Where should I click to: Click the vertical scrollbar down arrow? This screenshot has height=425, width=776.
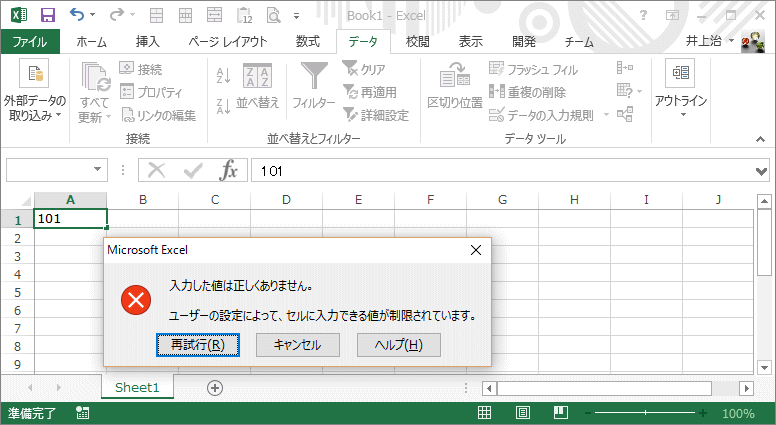[x=764, y=368]
